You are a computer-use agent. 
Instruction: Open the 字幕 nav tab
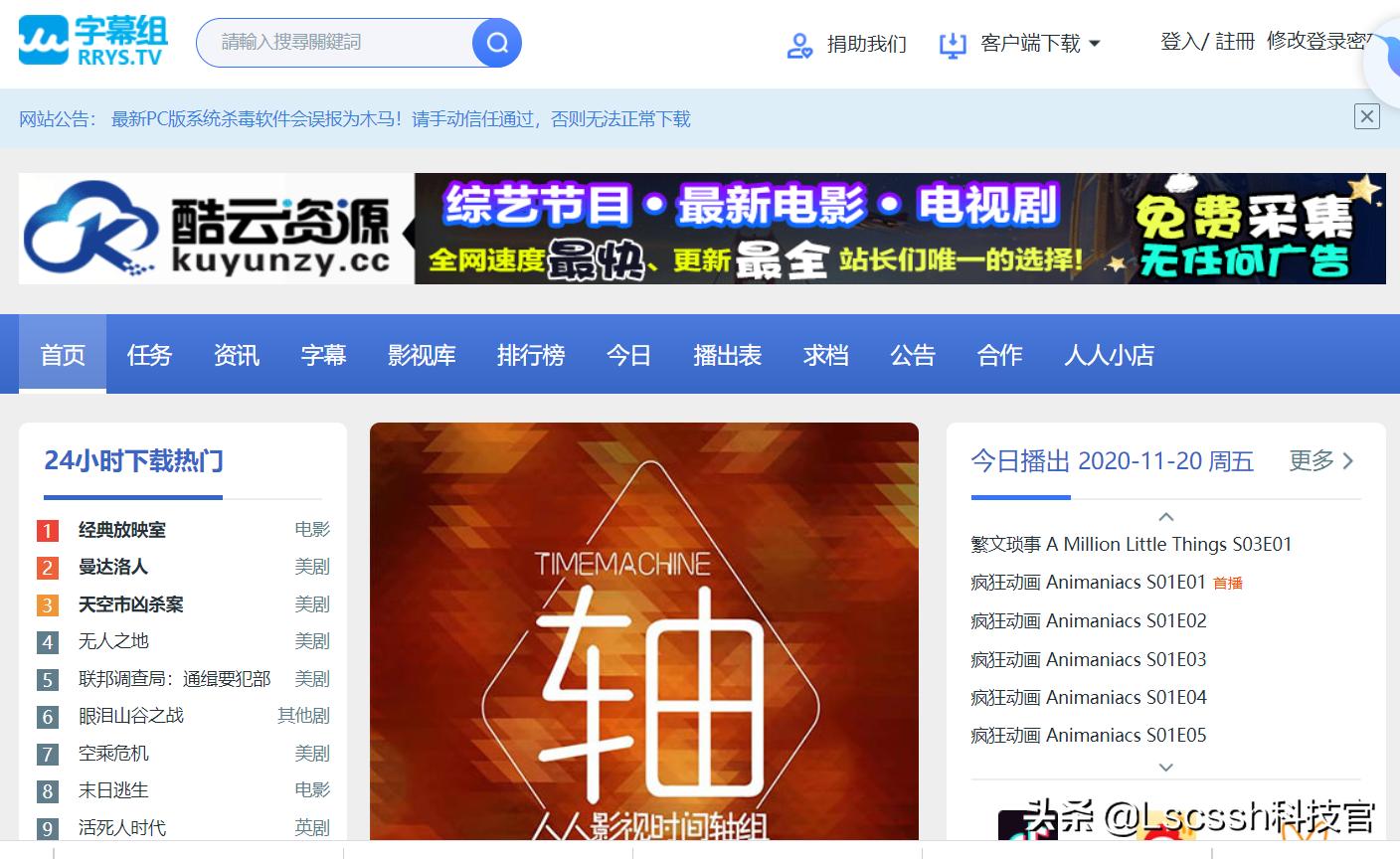(323, 354)
